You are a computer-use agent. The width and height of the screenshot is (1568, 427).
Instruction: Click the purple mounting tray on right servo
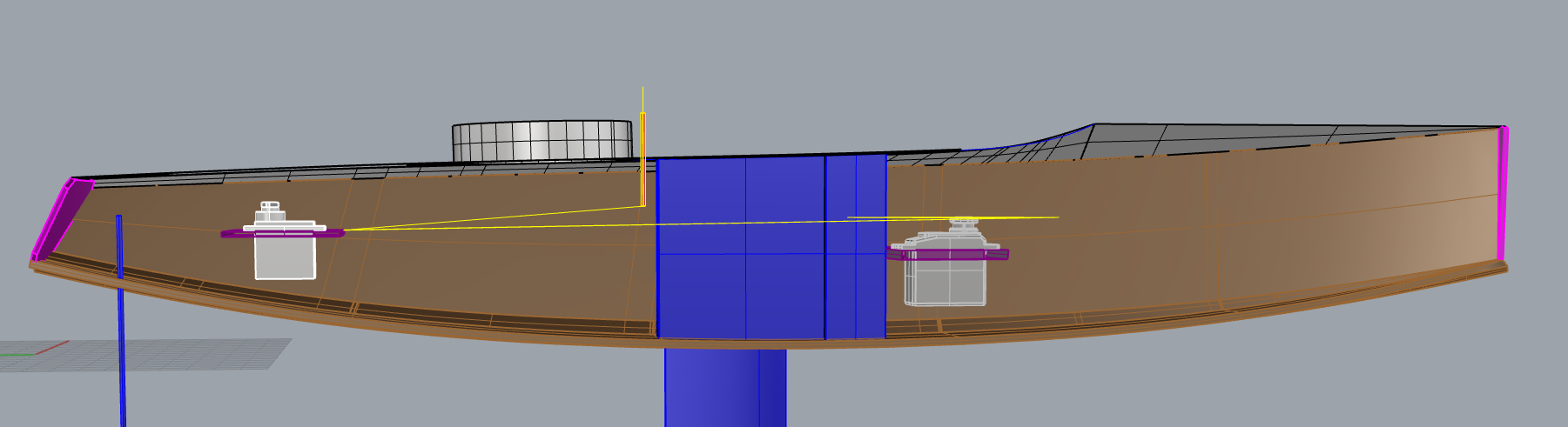pos(947,254)
